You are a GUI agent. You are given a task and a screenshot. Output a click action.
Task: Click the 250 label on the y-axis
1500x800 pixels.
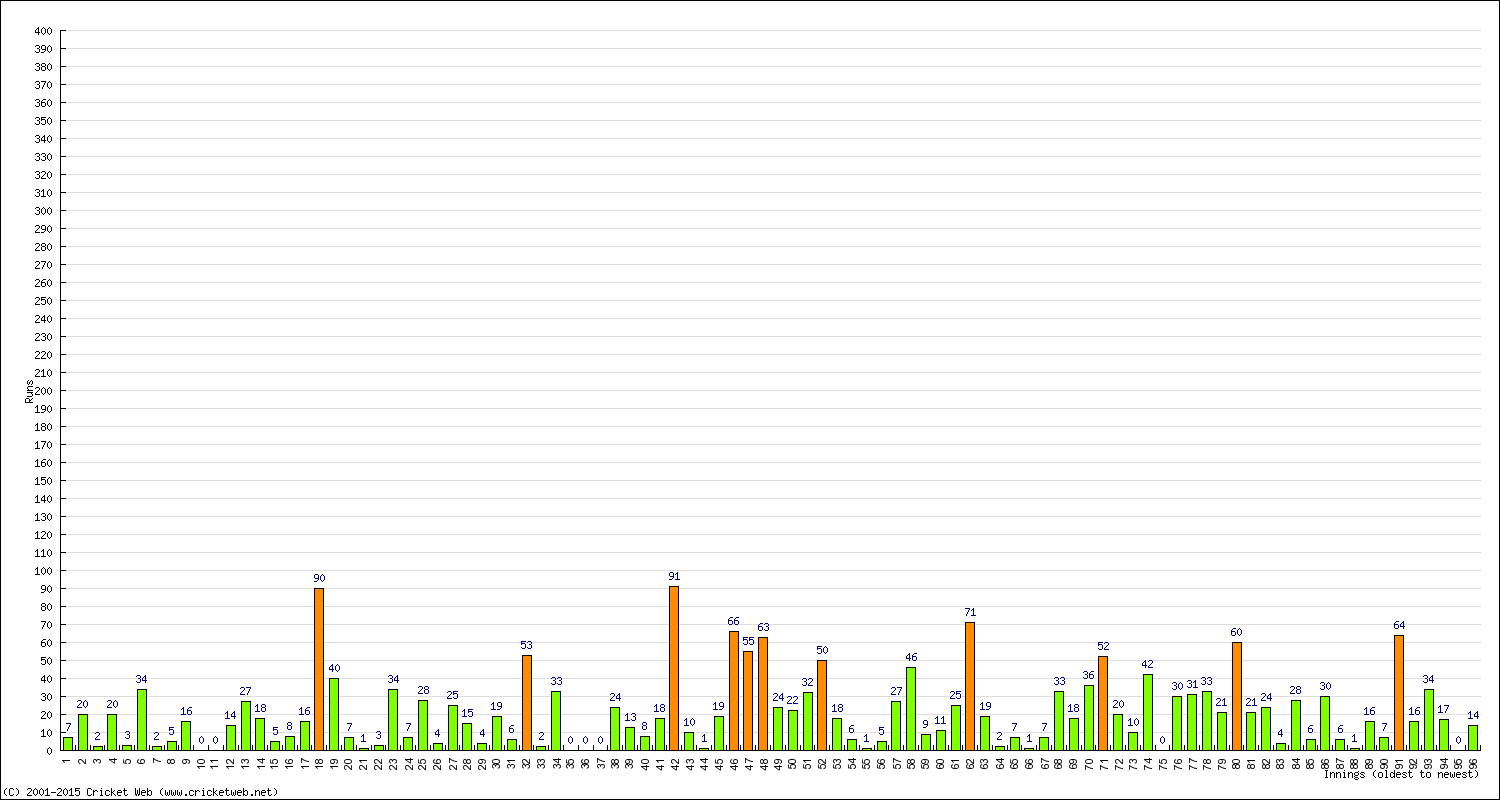(43, 301)
